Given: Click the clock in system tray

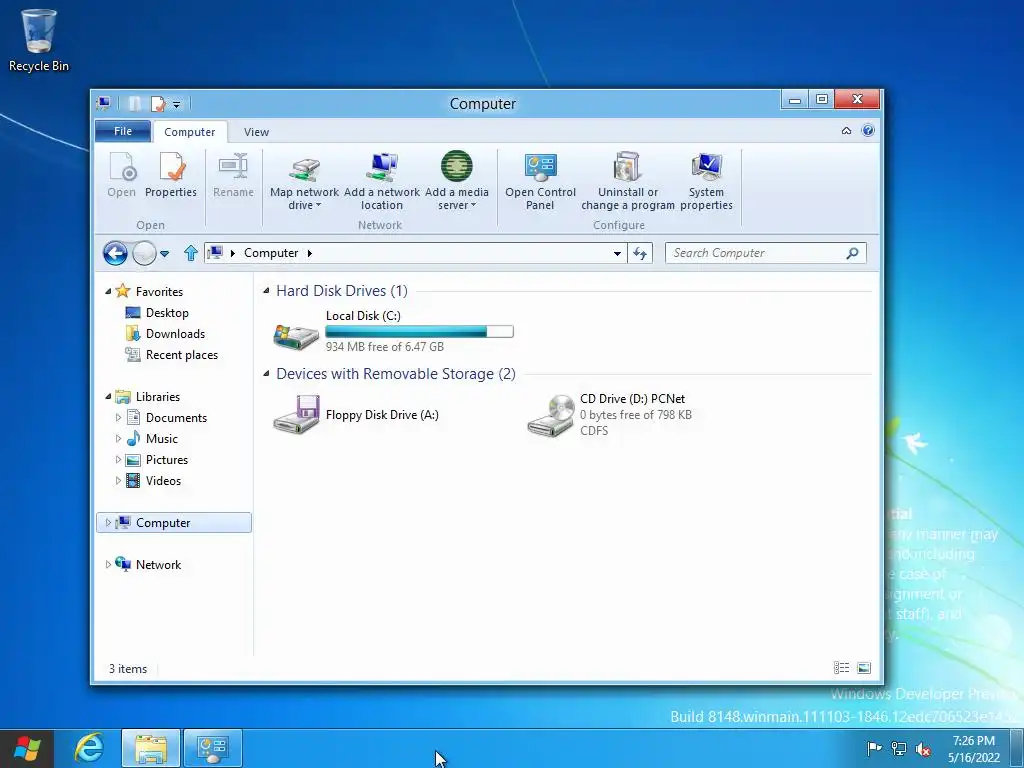Looking at the screenshot, I should click(974, 749).
